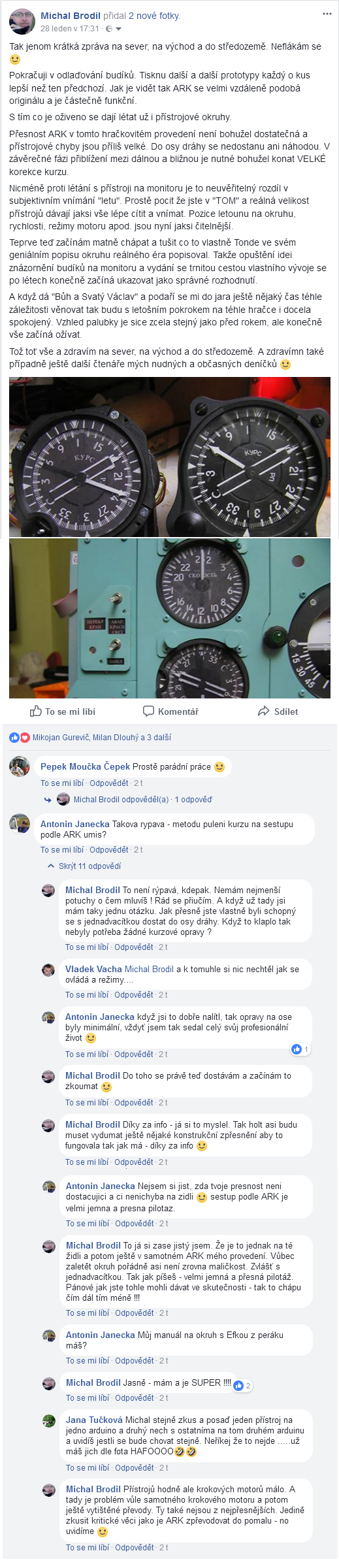Open the 28 leden v 17:31 timestamp
339x1568 pixels.
[x=70, y=29]
